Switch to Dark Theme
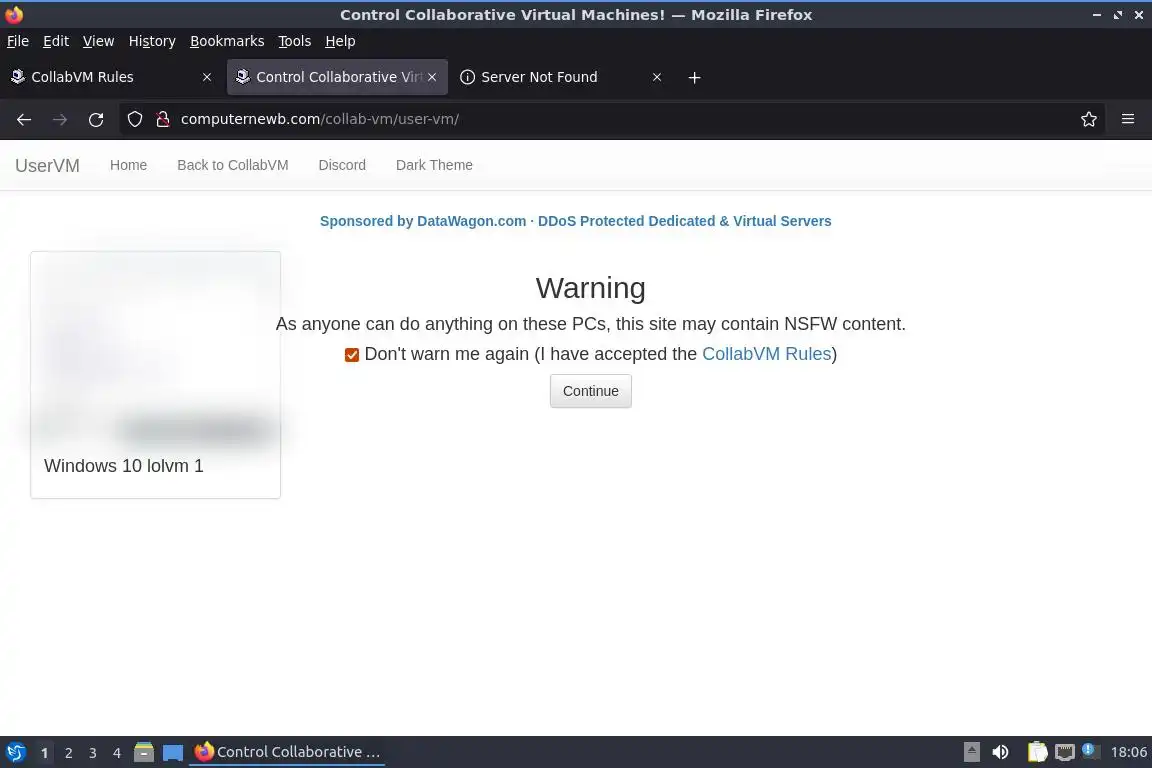The width and height of the screenshot is (1152, 768). 434,165
